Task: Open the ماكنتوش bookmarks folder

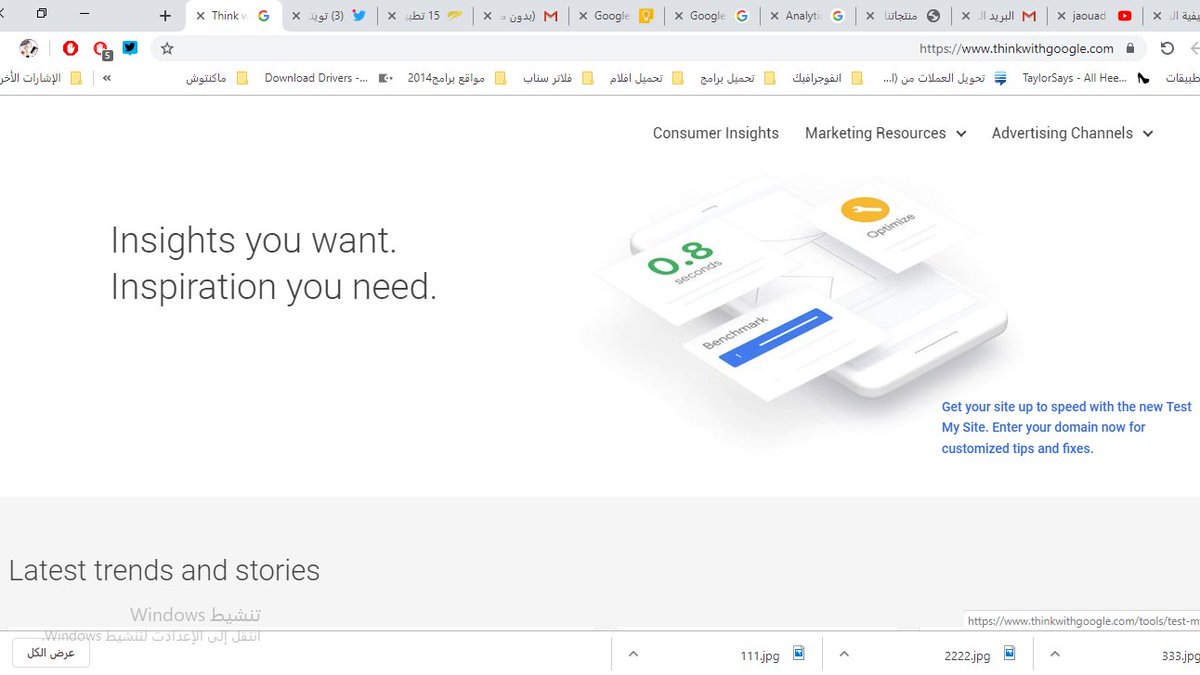Action: pos(216,78)
